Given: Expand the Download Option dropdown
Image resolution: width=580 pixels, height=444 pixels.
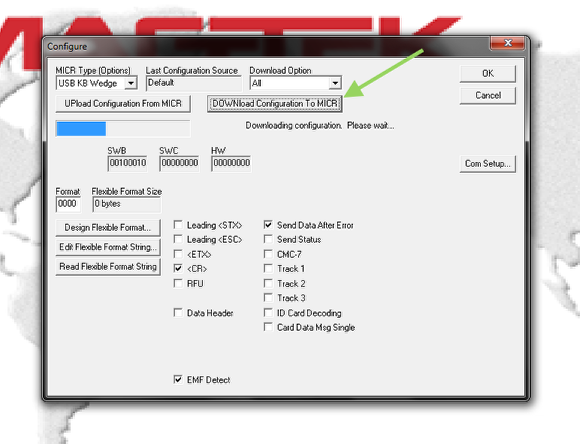Looking at the screenshot, I should click(335, 83).
